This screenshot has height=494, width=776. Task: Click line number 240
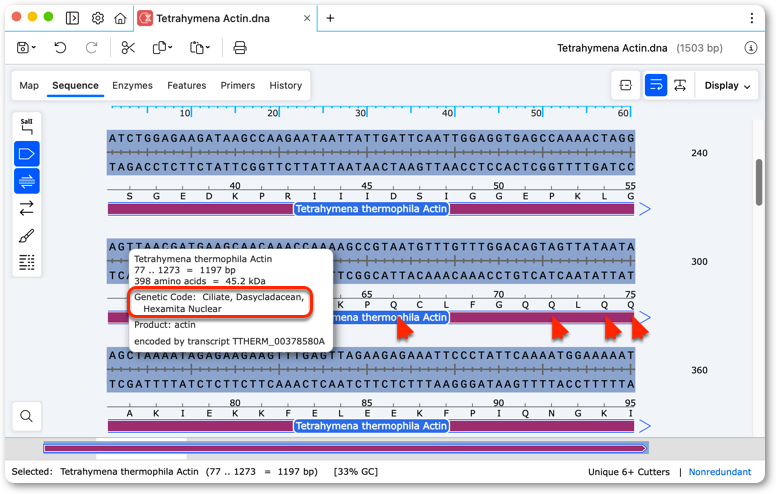(699, 153)
